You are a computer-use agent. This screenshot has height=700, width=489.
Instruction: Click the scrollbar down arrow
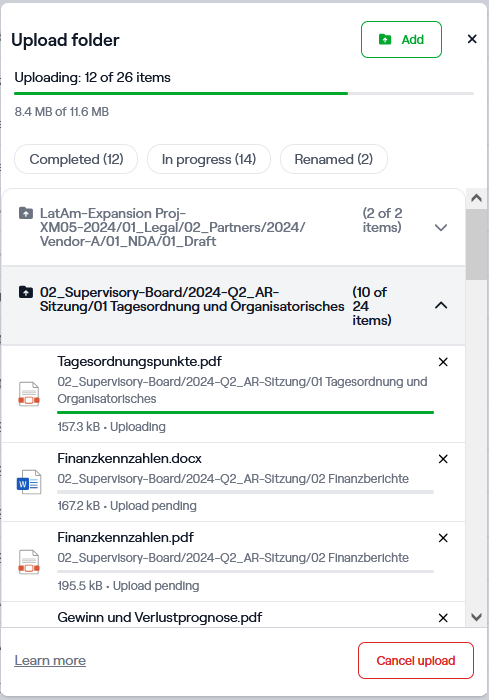(x=476, y=617)
